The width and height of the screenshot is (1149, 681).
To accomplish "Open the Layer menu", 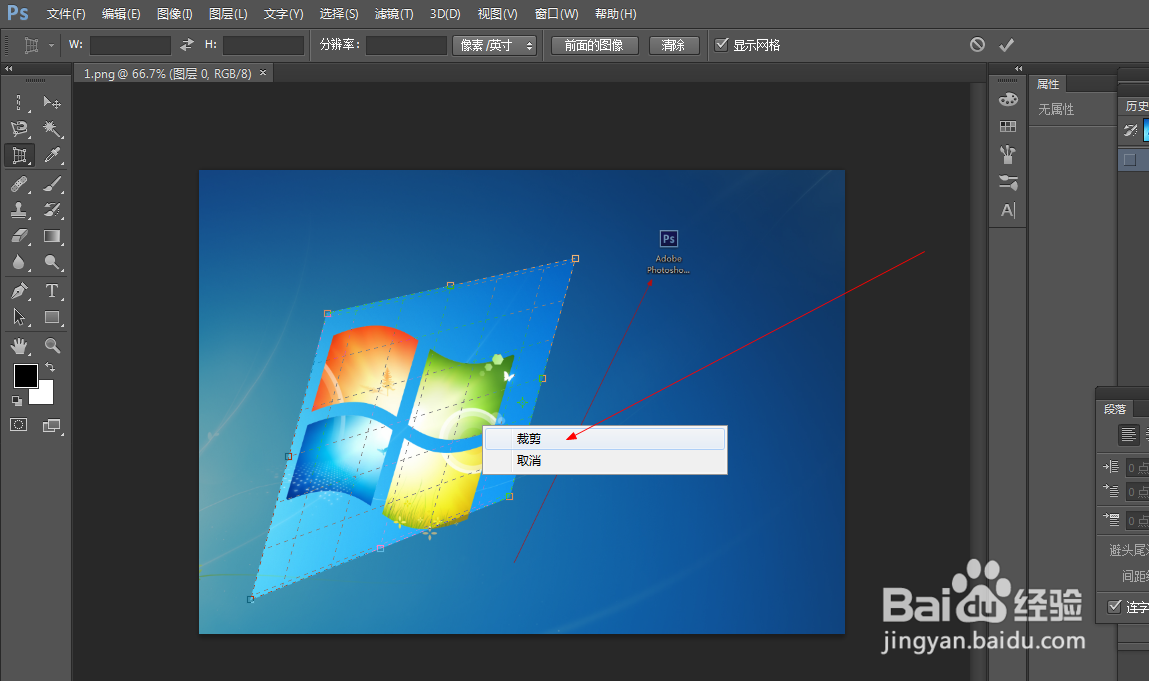I will 228,14.
